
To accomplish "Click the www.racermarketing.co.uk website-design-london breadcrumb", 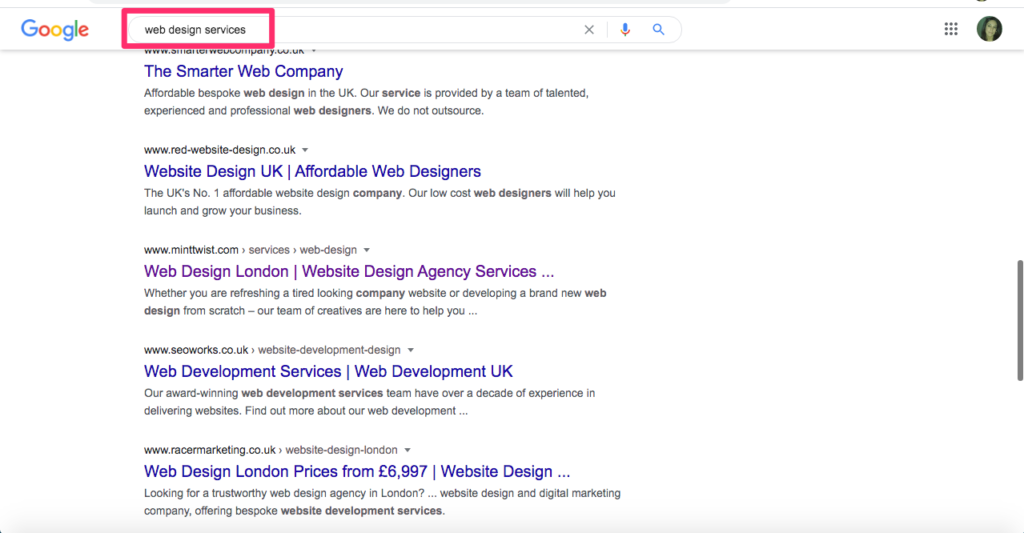I will click(271, 449).
